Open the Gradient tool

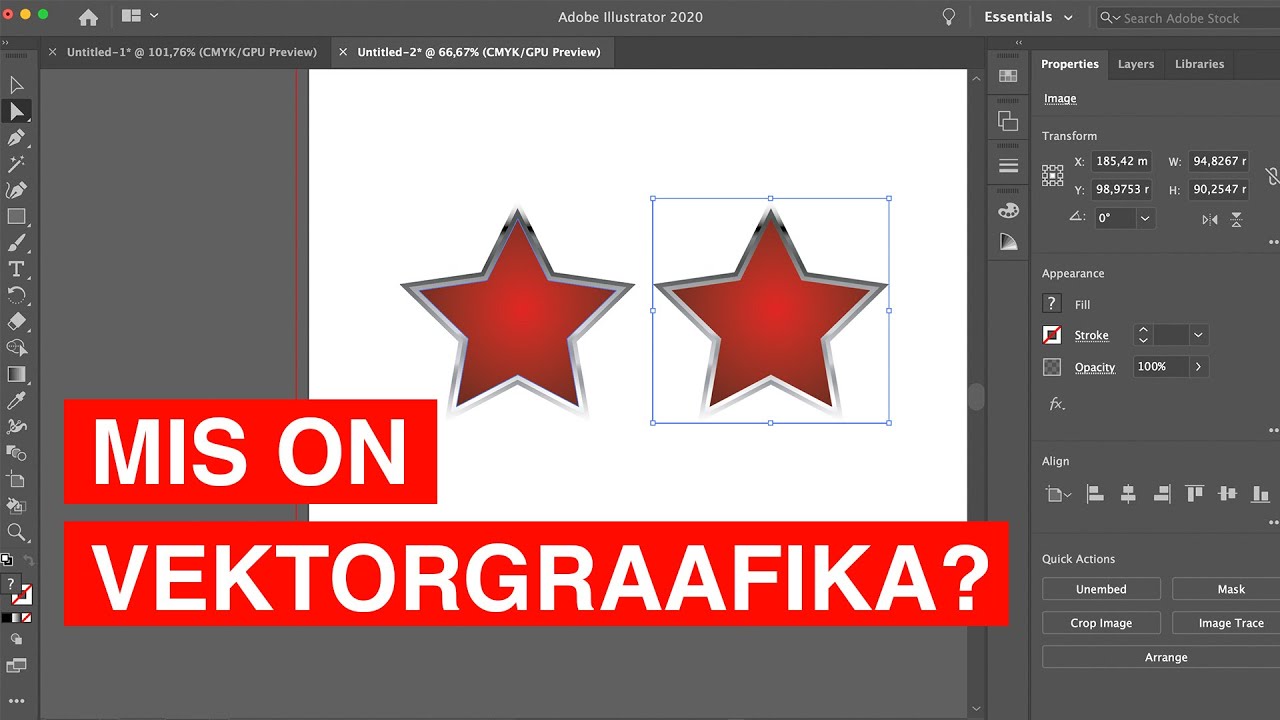16,374
